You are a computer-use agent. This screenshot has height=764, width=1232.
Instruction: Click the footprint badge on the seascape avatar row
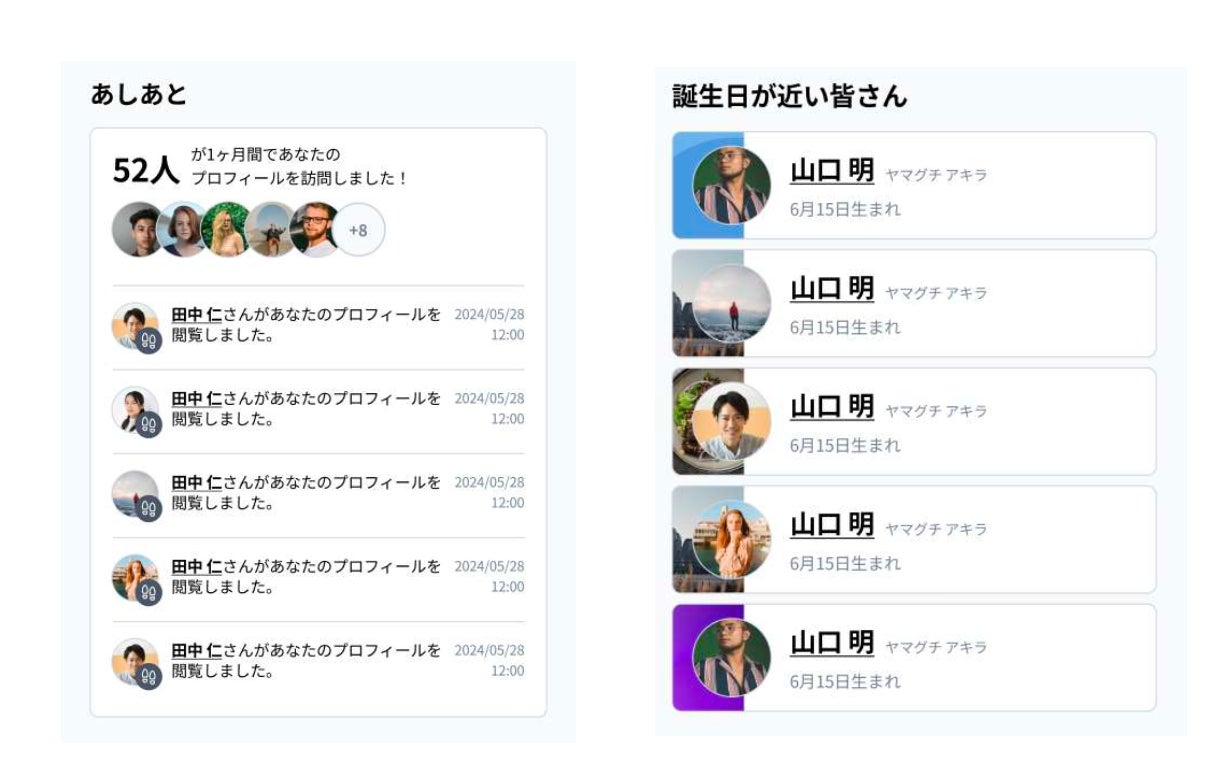coord(149,509)
